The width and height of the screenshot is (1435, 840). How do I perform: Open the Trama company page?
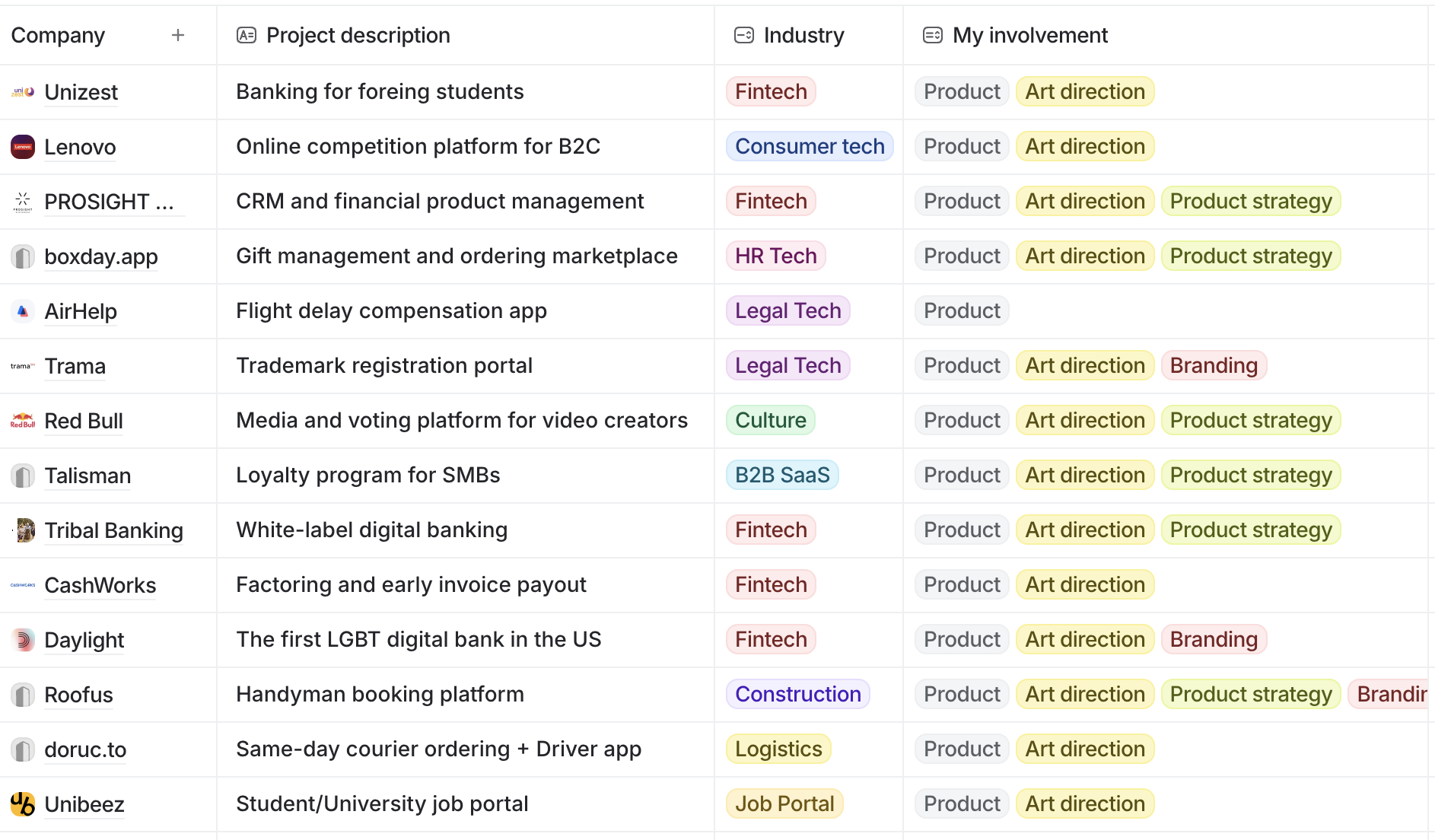[75, 366]
